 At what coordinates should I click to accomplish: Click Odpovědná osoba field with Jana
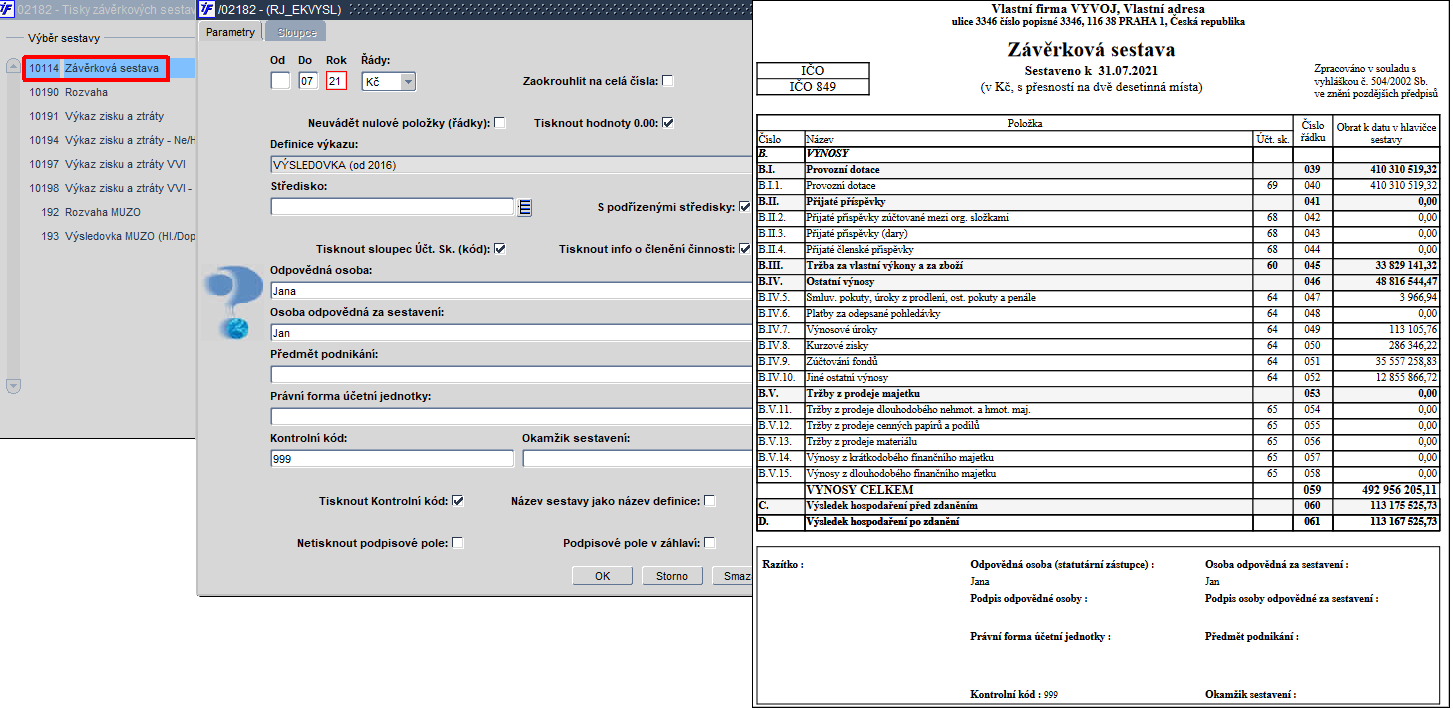point(510,291)
